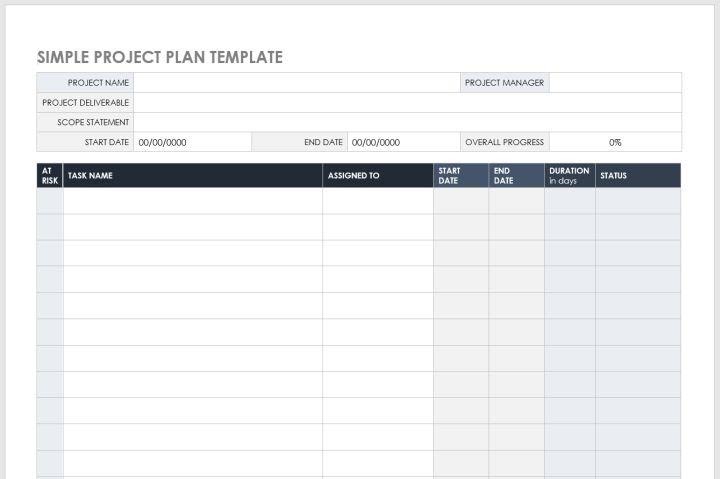
Task: Select the first row's Status cell
Action: coord(638,201)
